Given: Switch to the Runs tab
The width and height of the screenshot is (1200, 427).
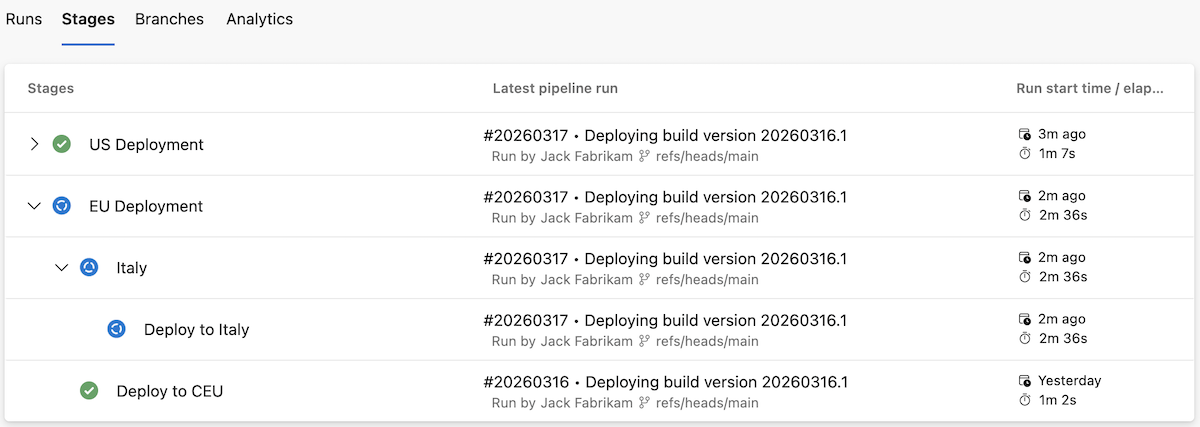Looking at the screenshot, I should [x=24, y=19].
